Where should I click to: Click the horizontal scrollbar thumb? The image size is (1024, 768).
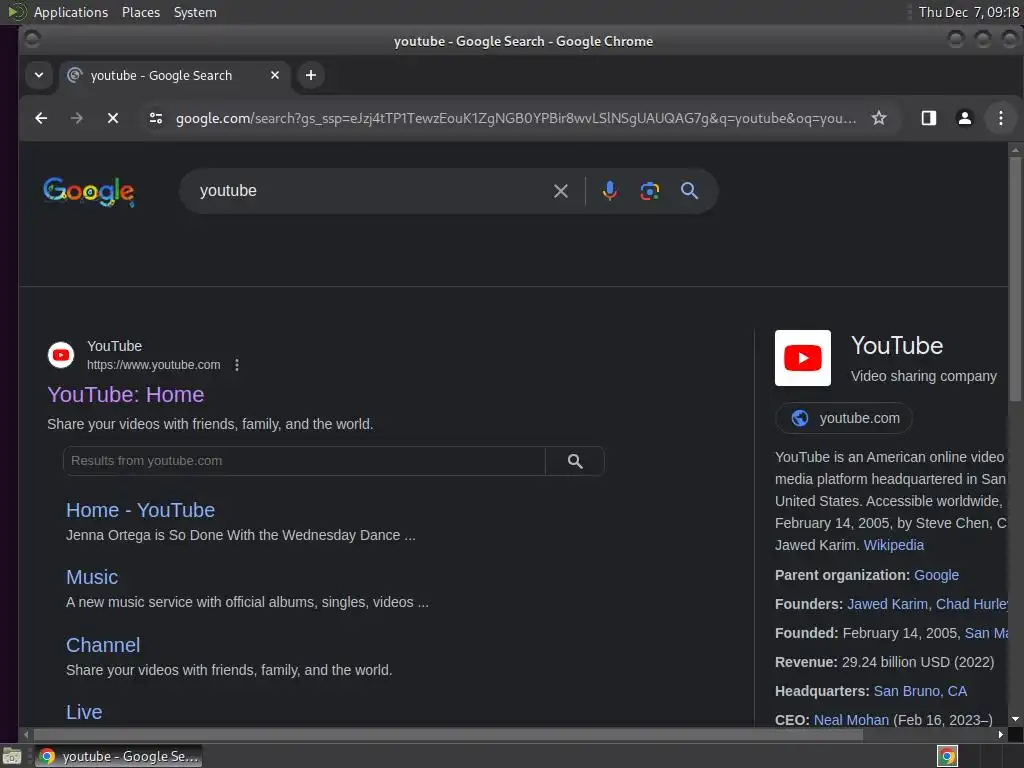(448, 735)
